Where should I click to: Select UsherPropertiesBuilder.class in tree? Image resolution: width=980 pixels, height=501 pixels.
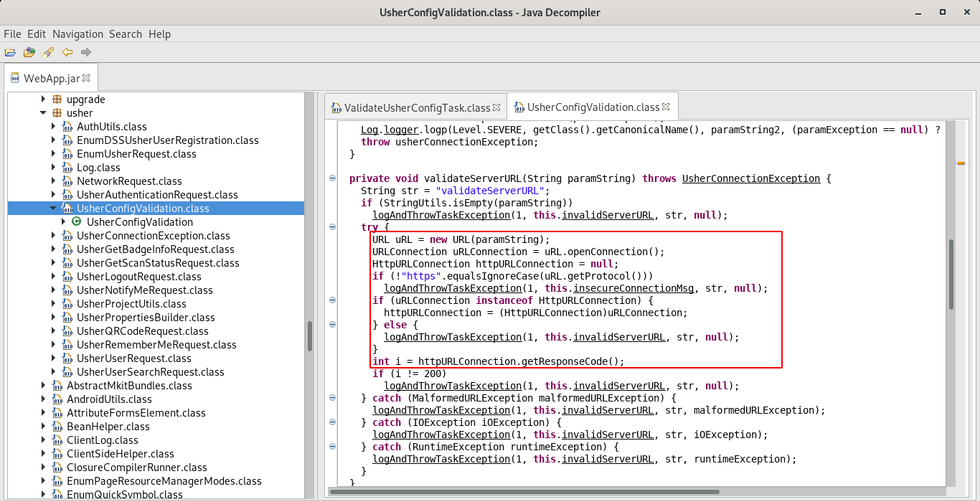146,317
